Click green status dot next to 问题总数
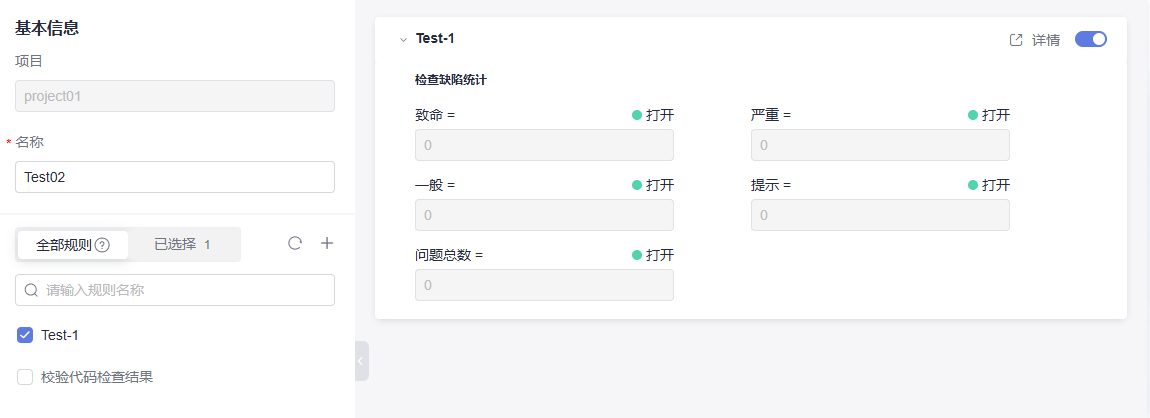 point(637,255)
